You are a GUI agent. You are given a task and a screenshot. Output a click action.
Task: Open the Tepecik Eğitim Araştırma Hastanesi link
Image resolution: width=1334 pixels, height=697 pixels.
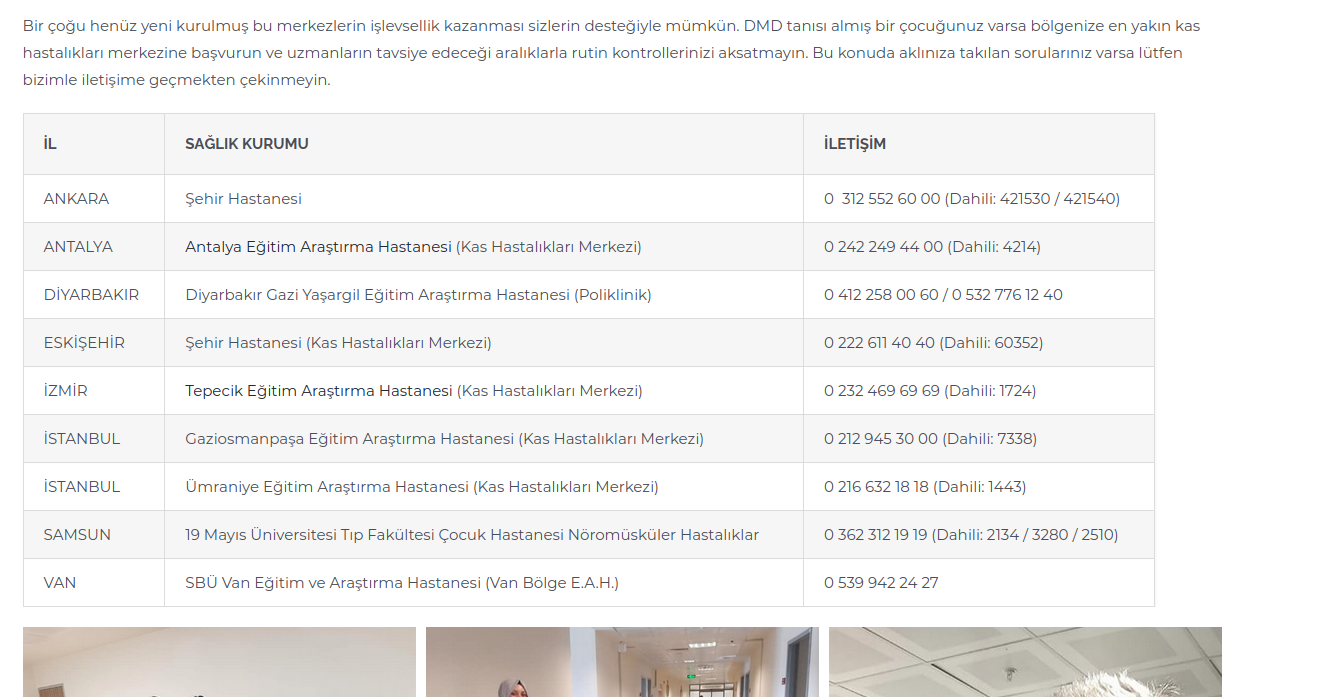(318, 391)
